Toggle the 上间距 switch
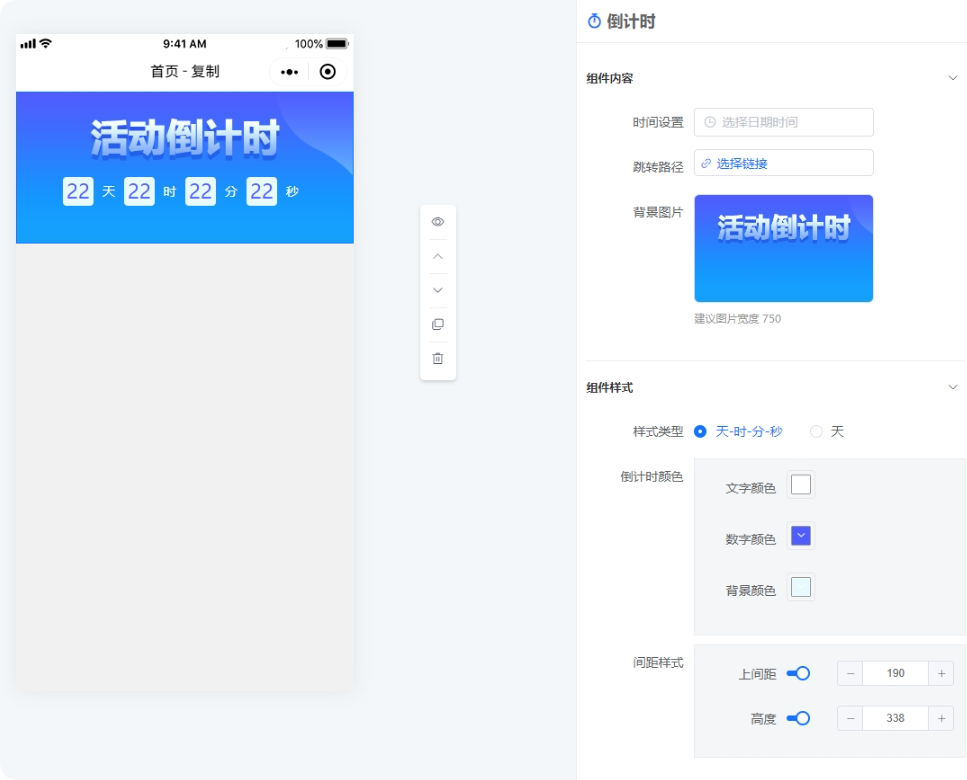The height and width of the screenshot is (780, 967). tap(798, 673)
